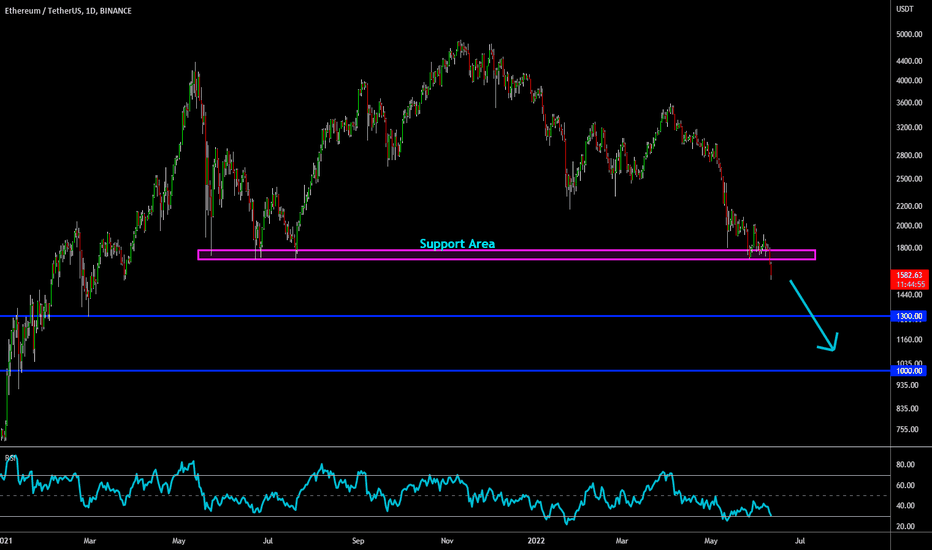Click the 755.00 price axis label
Viewport: 932px width, 550px height.
(x=908, y=430)
